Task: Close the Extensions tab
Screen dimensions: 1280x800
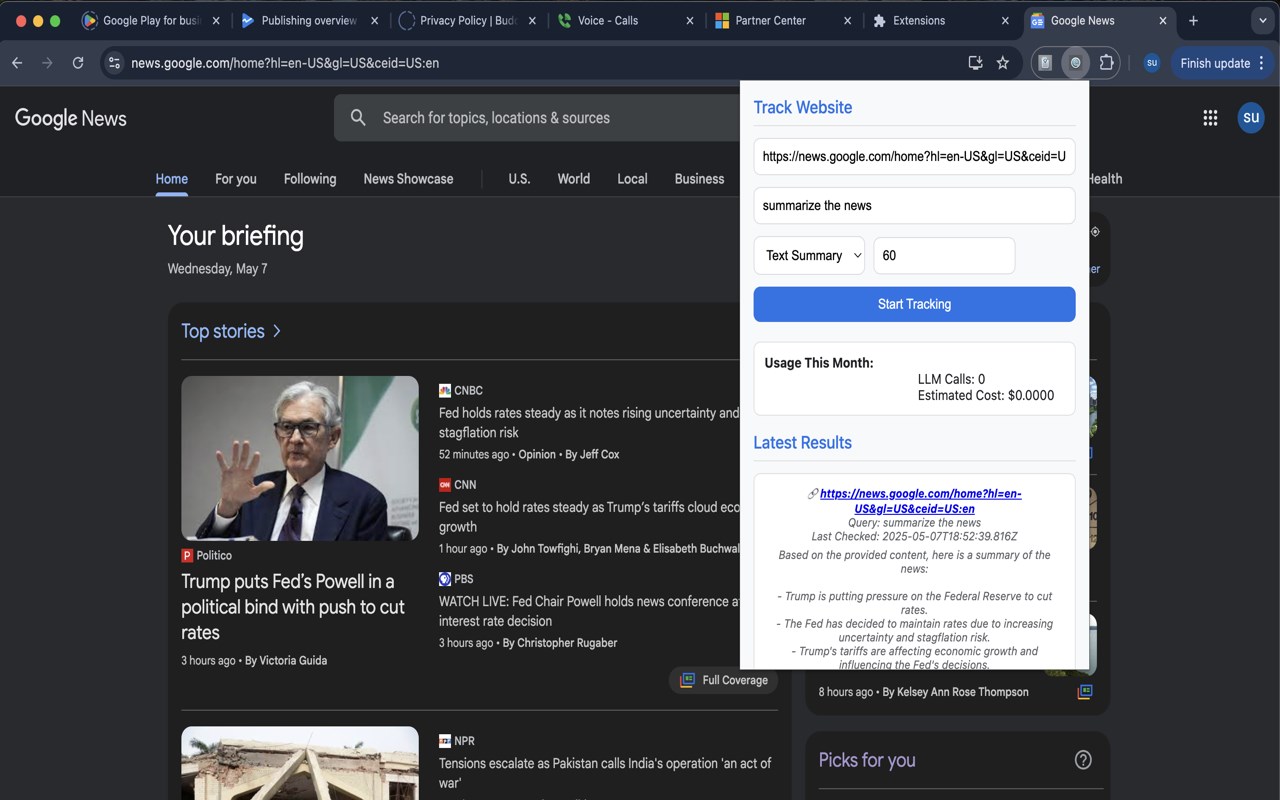Action: 1005,20
